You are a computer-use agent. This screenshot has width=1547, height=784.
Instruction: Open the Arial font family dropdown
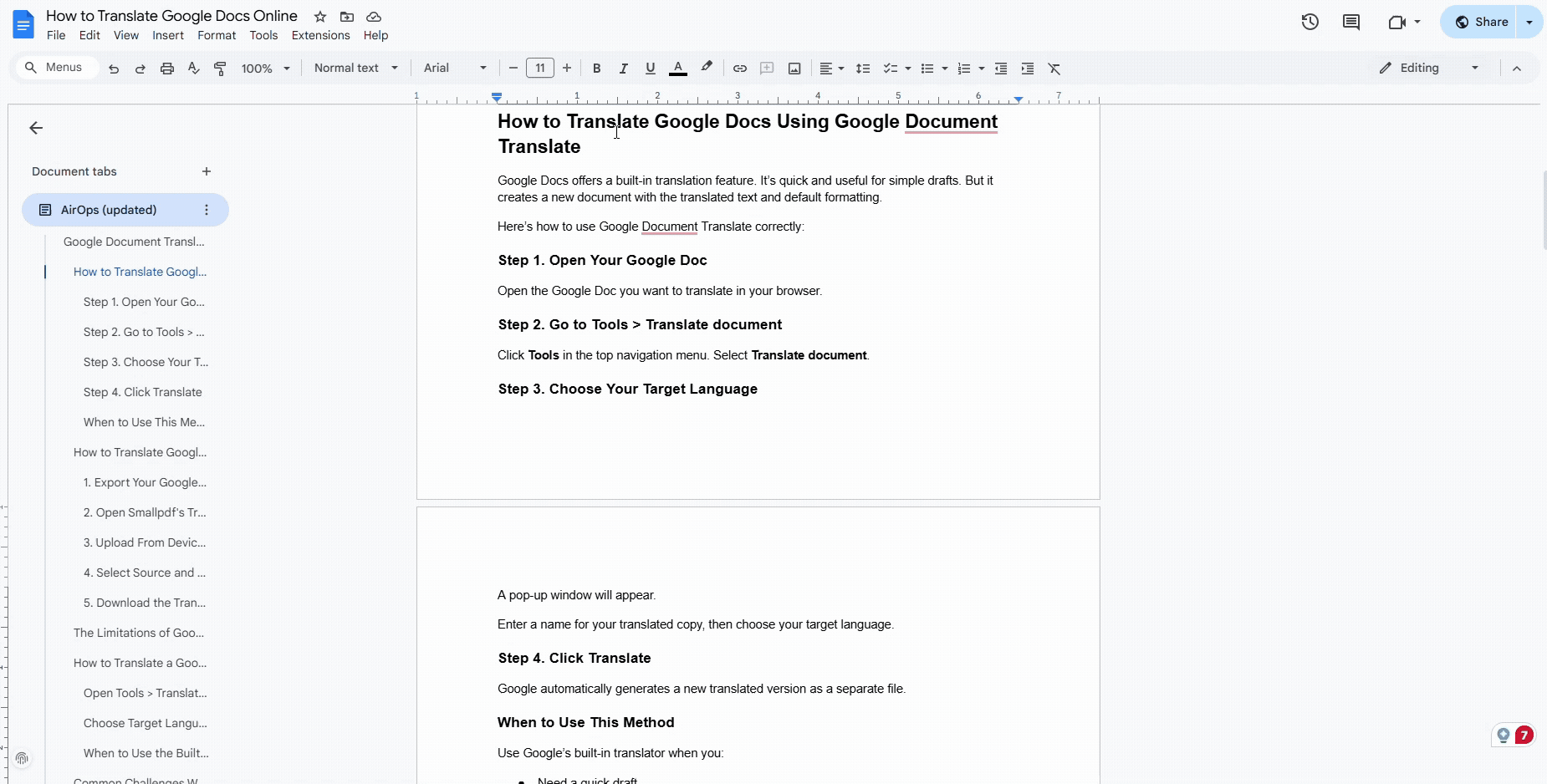coord(454,68)
